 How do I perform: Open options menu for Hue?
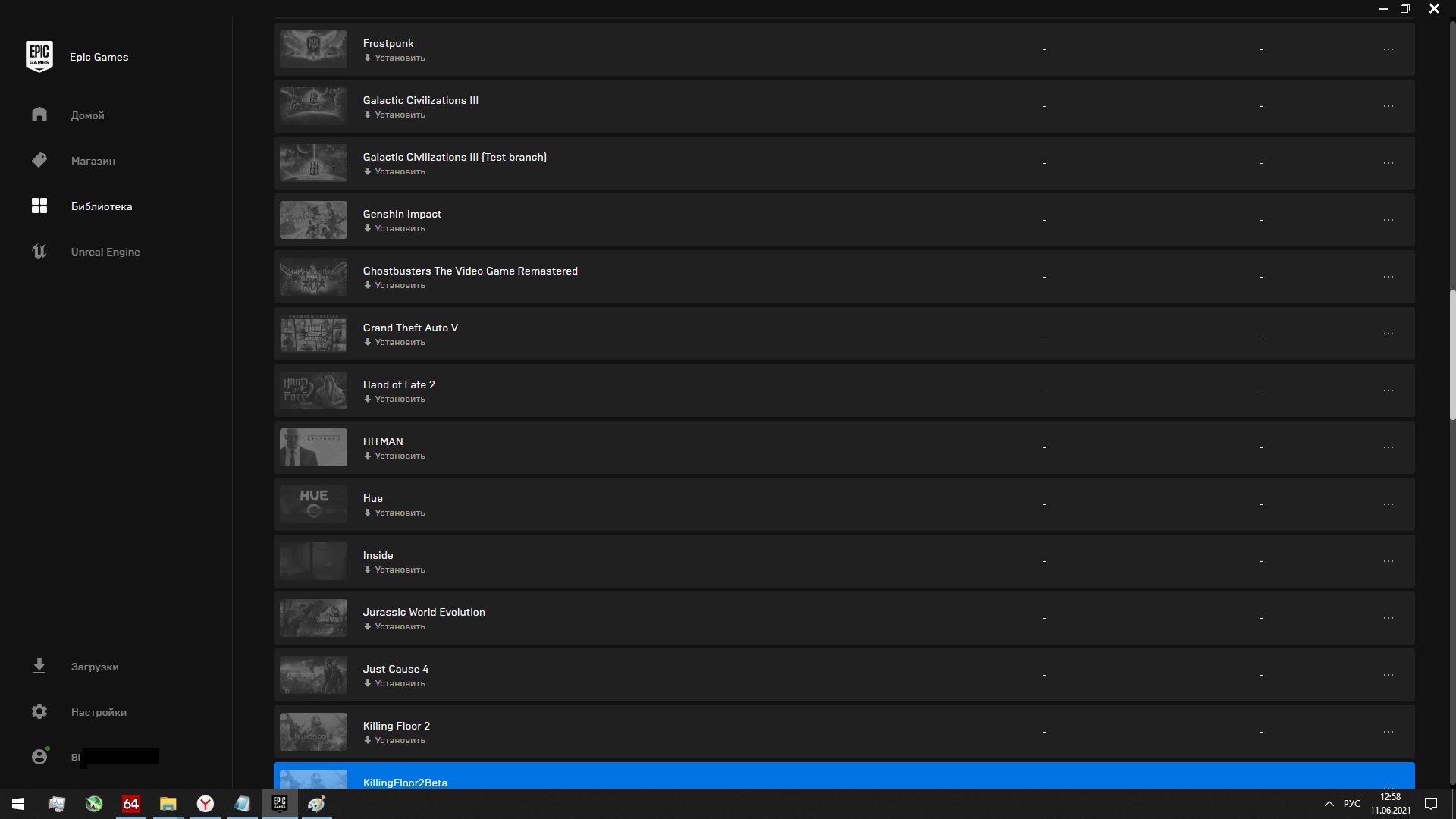click(1388, 504)
